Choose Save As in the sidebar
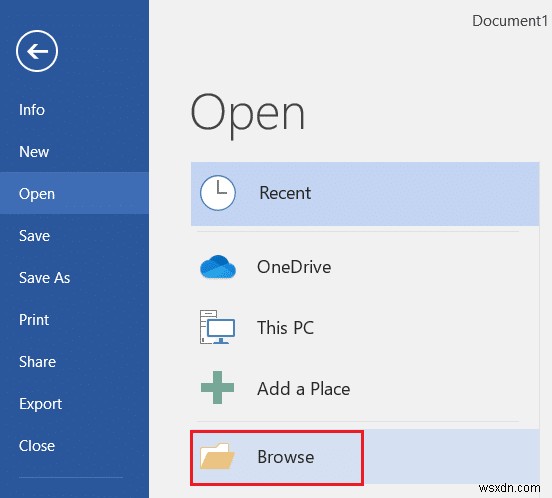This screenshot has height=498, width=552. 74,278
